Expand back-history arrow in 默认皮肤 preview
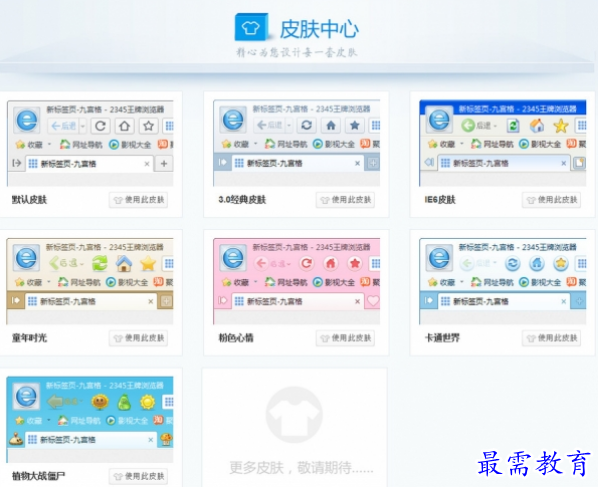Viewport: 599px width, 495px height. tap(83, 126)
